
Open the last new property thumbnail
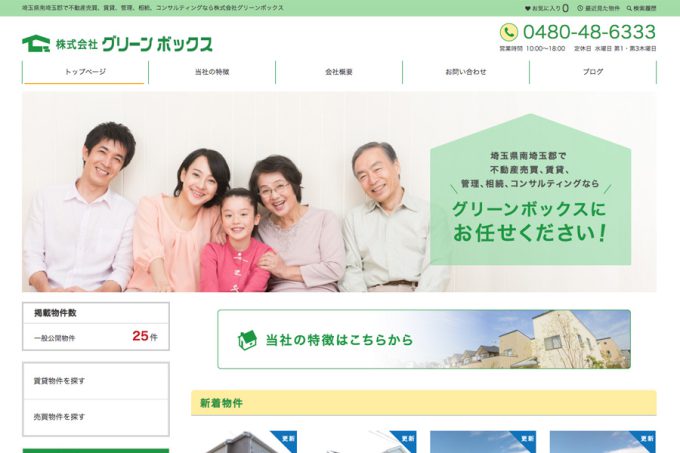point(602,442)
